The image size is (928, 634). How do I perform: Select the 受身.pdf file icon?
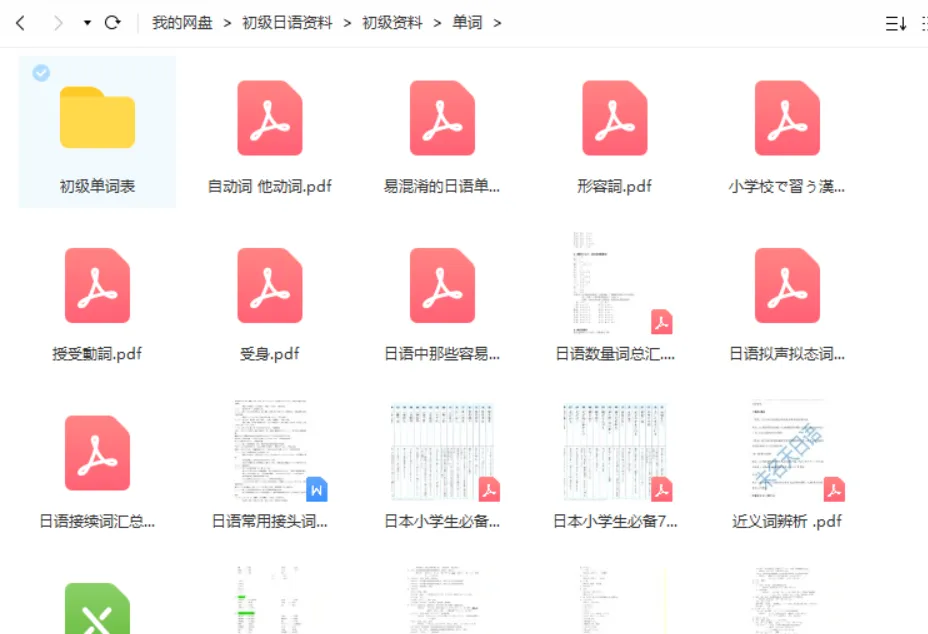[x=270, y=285]
